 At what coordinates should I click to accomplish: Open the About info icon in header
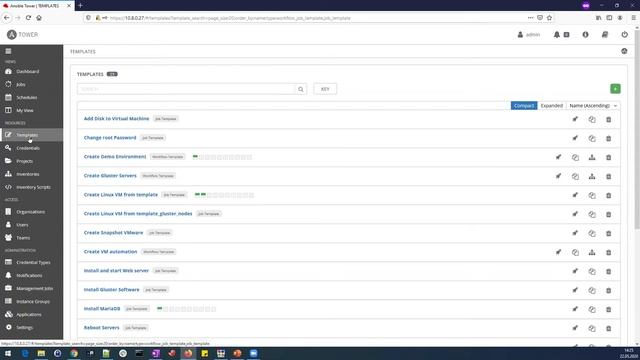pos(585,35)
